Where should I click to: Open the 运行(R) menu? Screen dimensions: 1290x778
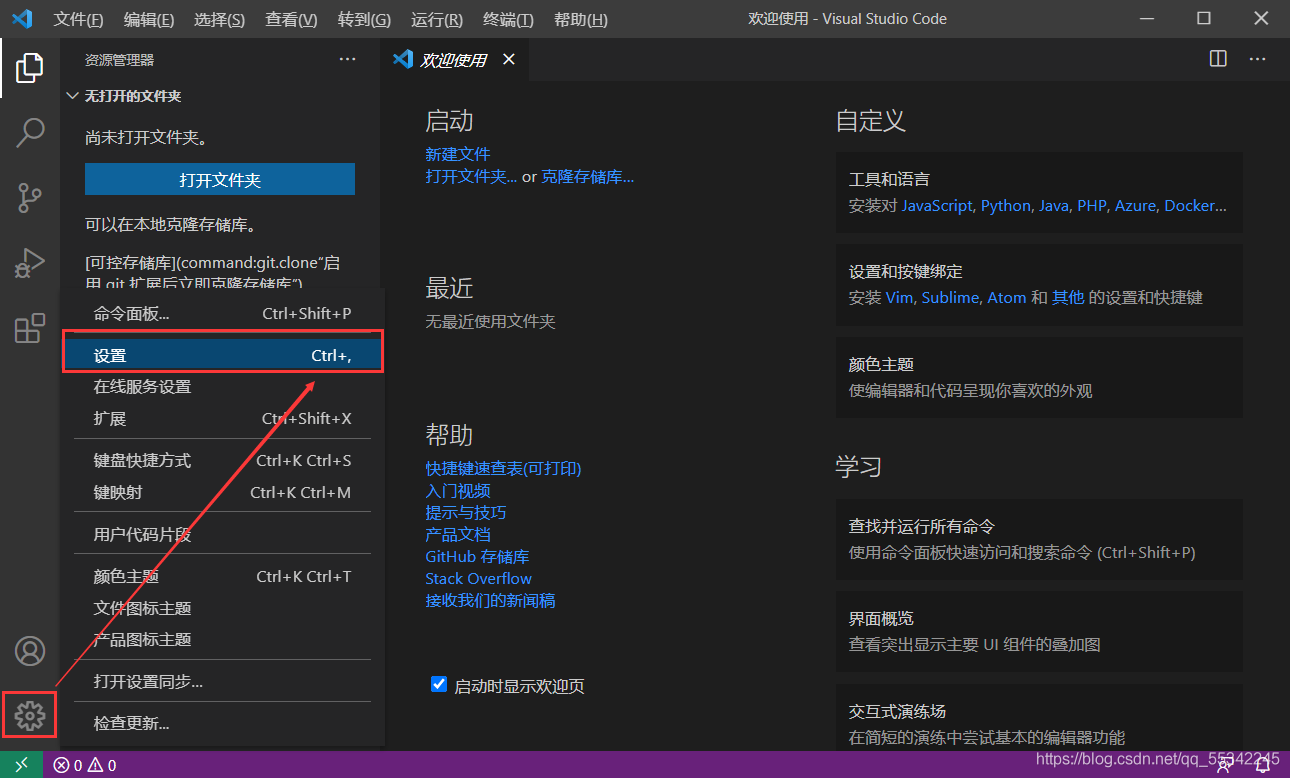[x=436, y=20]
